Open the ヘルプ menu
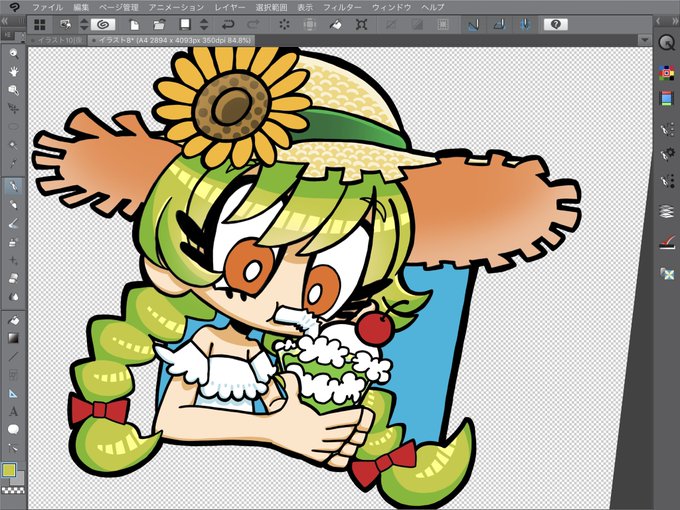The height and width of the screenshot is (510, 680). (x=432, y=7)
